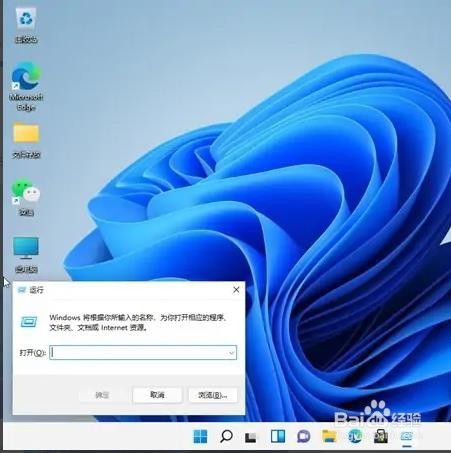Screen dimensions: 451x453
Task: Open taskbar Search magnifier
Action: [x=226, y=436]
